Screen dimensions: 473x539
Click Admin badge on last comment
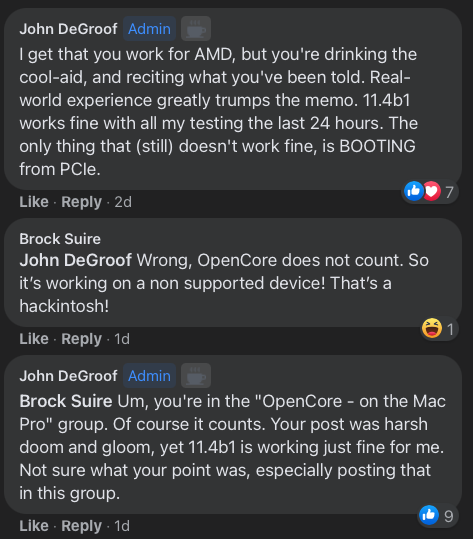click(150, 375)
